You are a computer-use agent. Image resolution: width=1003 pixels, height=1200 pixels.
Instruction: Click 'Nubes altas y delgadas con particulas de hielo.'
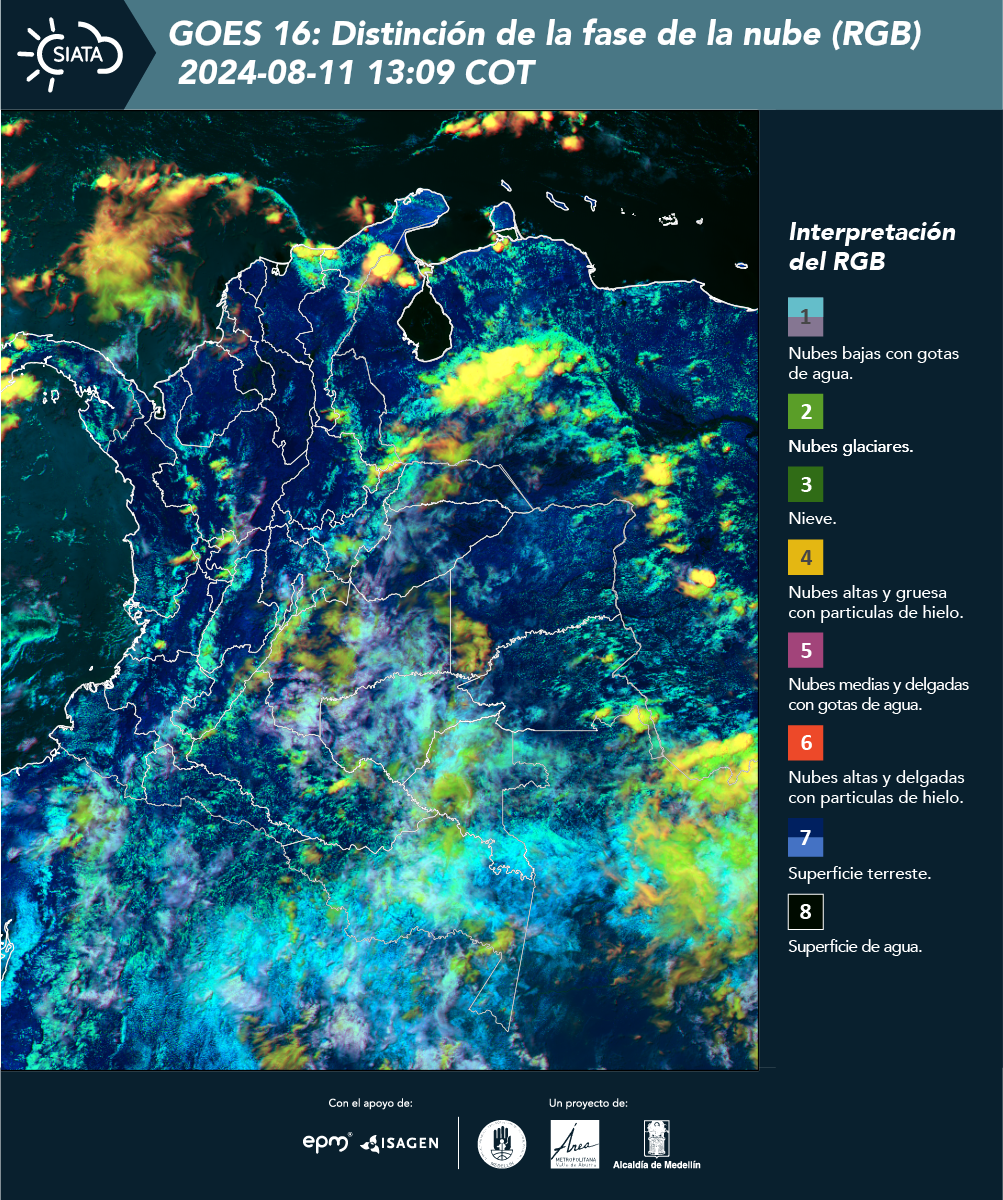876,787
